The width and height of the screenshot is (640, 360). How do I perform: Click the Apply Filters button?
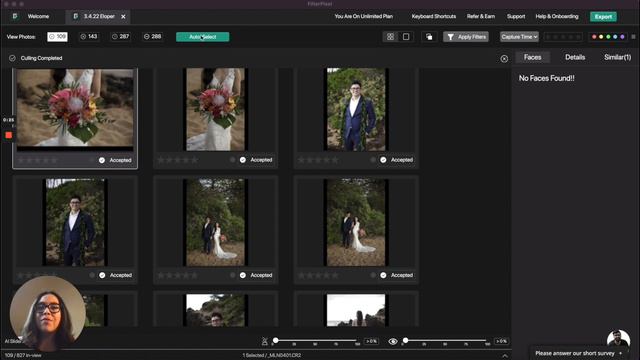click(x=466, y=37)
